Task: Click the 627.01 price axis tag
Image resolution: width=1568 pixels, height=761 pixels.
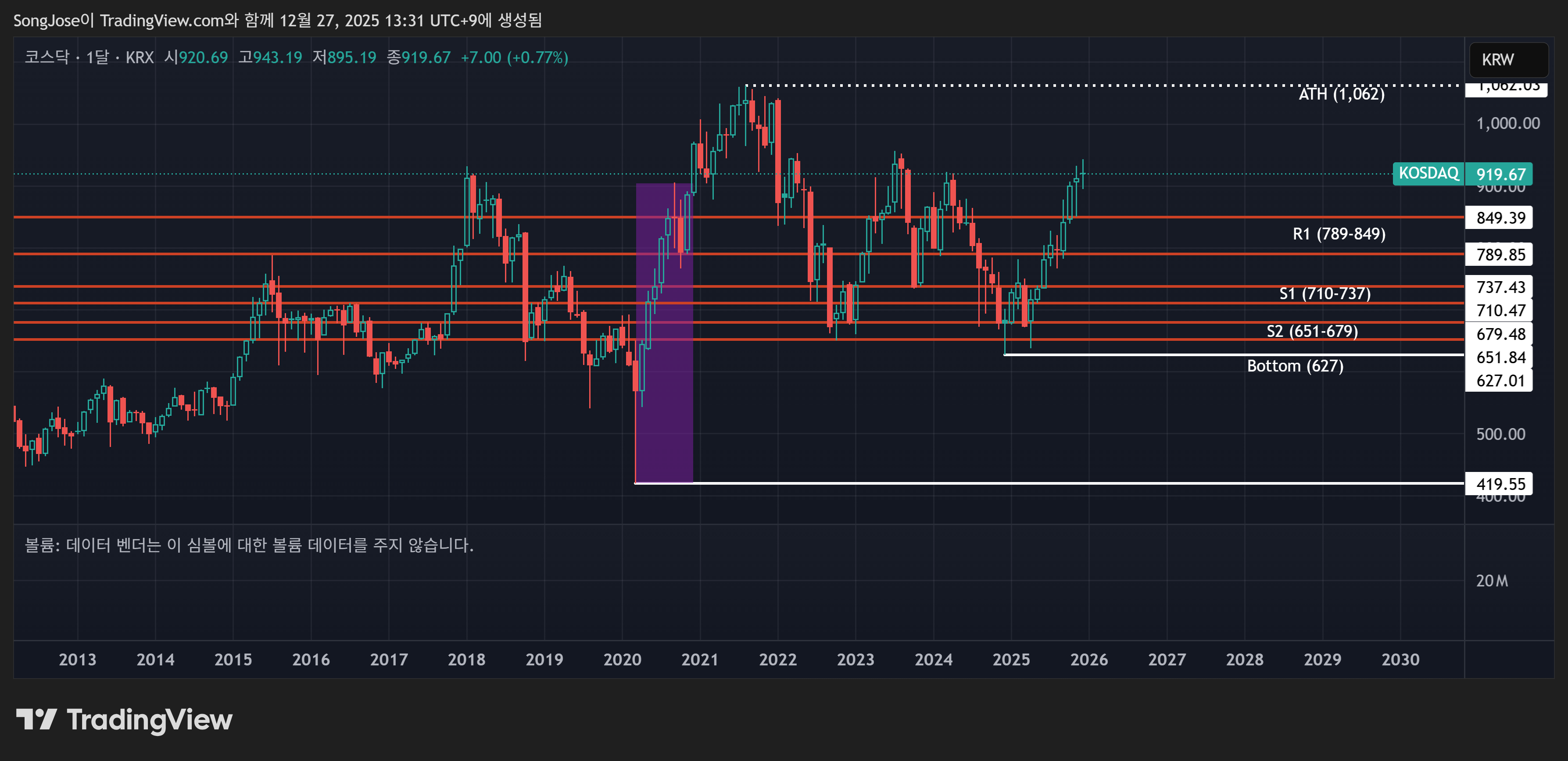Action: click(1500, 381)
